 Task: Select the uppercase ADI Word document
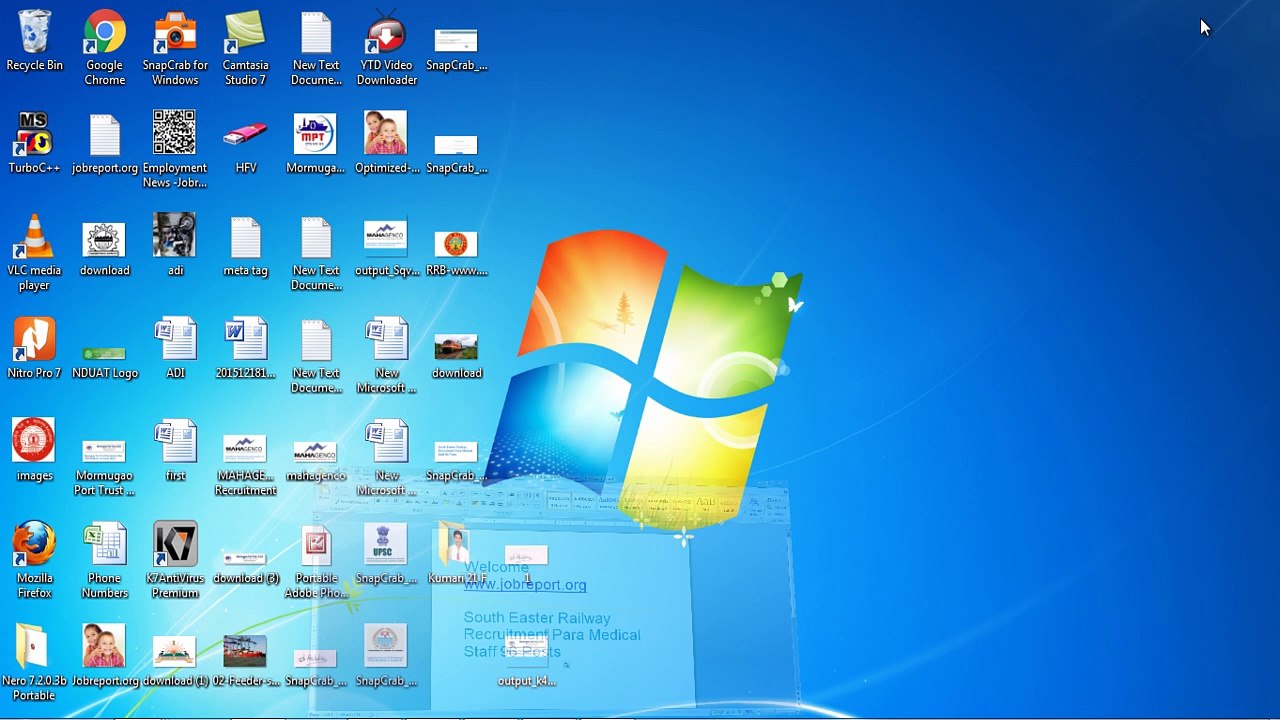tap(175, 349)
